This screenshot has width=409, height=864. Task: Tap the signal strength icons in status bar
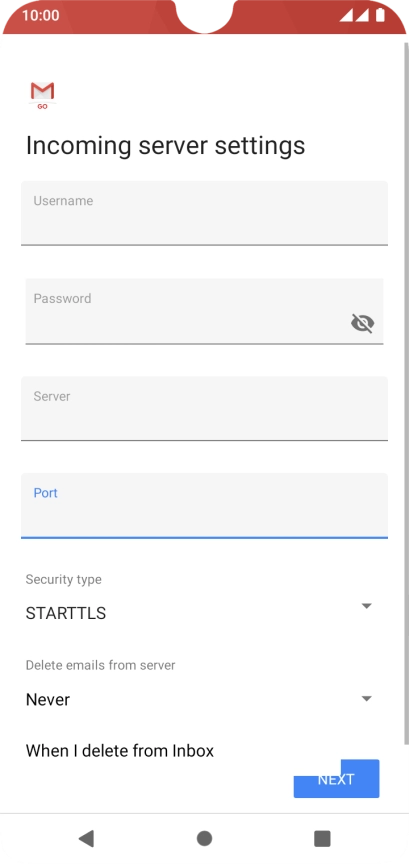pyautogui.click(x=354, y=15)
